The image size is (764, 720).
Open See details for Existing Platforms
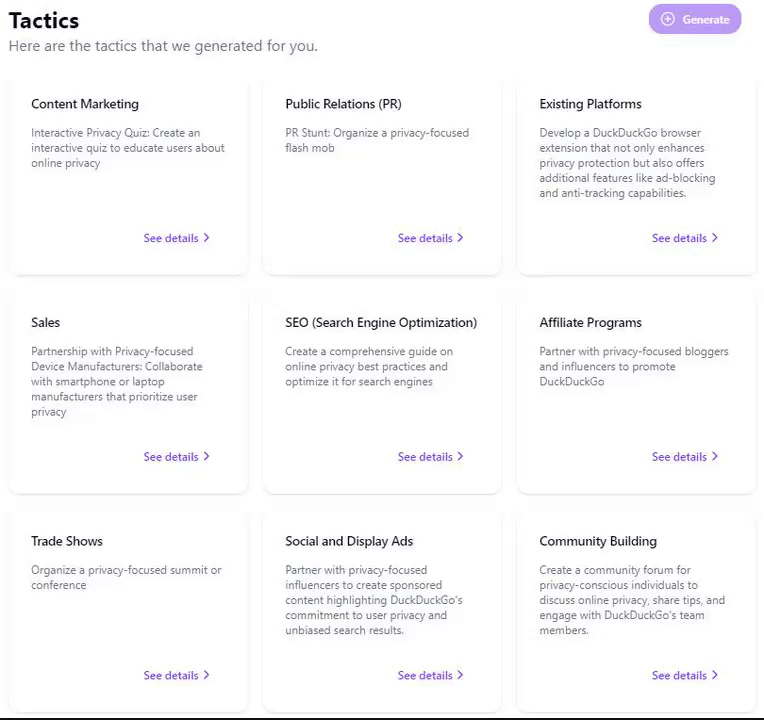point(679,238)
